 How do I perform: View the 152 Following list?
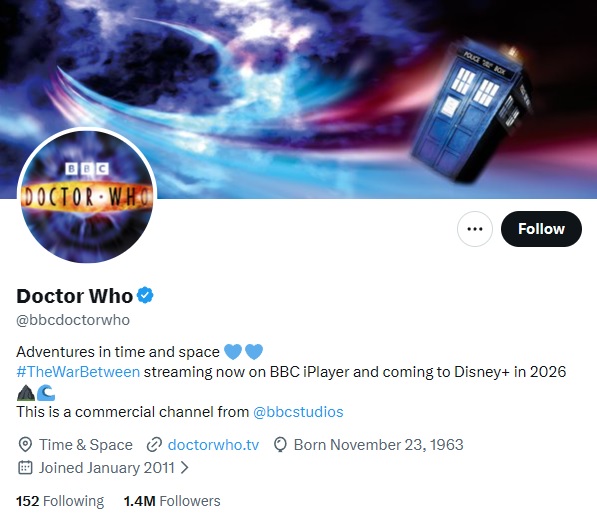(60, 501)
